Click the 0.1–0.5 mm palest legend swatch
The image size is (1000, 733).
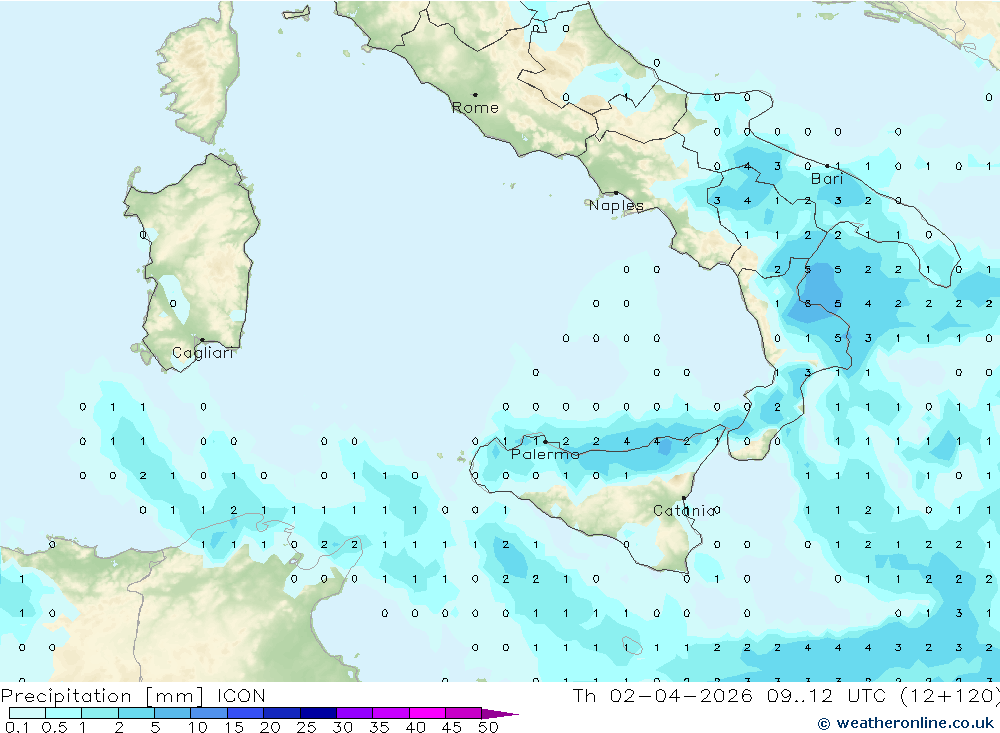(x=27, y=713)
